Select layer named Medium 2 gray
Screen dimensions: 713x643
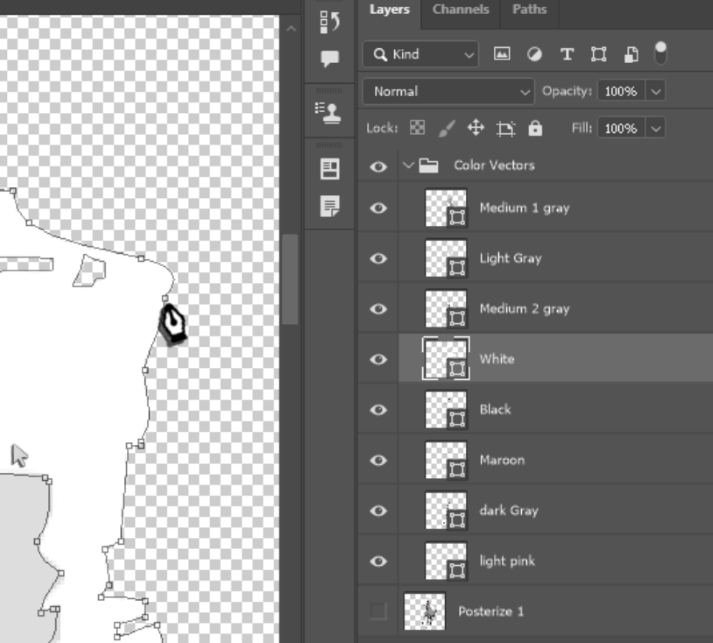click(524, 309)
